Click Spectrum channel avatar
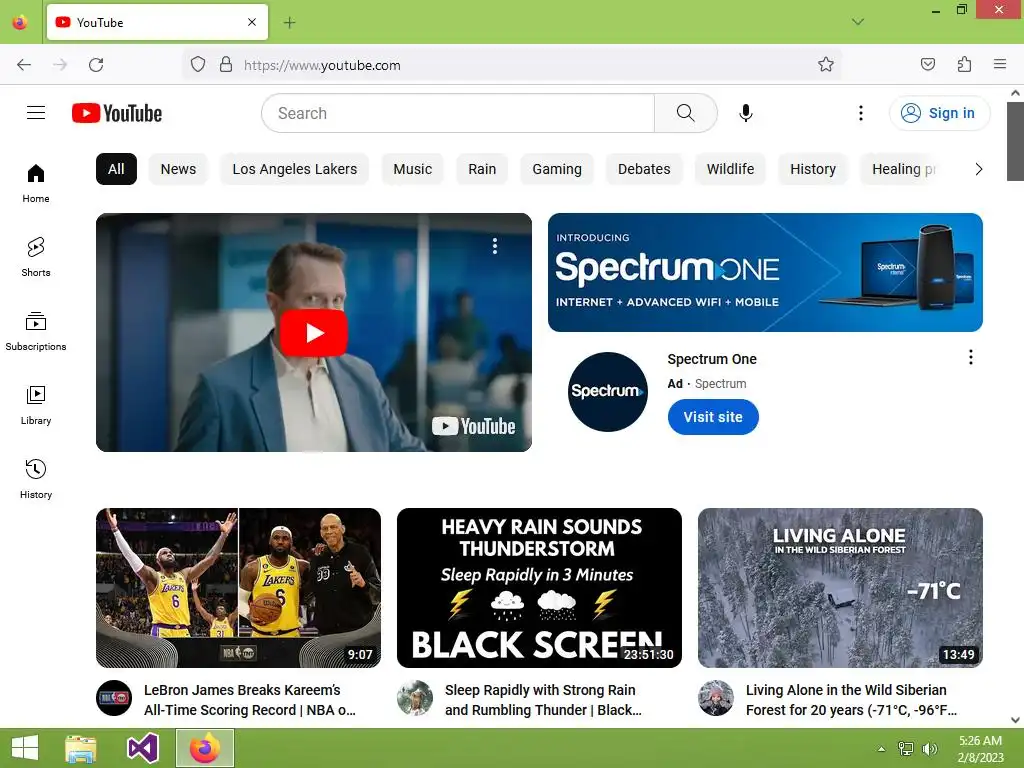 [x=607, y=392]
